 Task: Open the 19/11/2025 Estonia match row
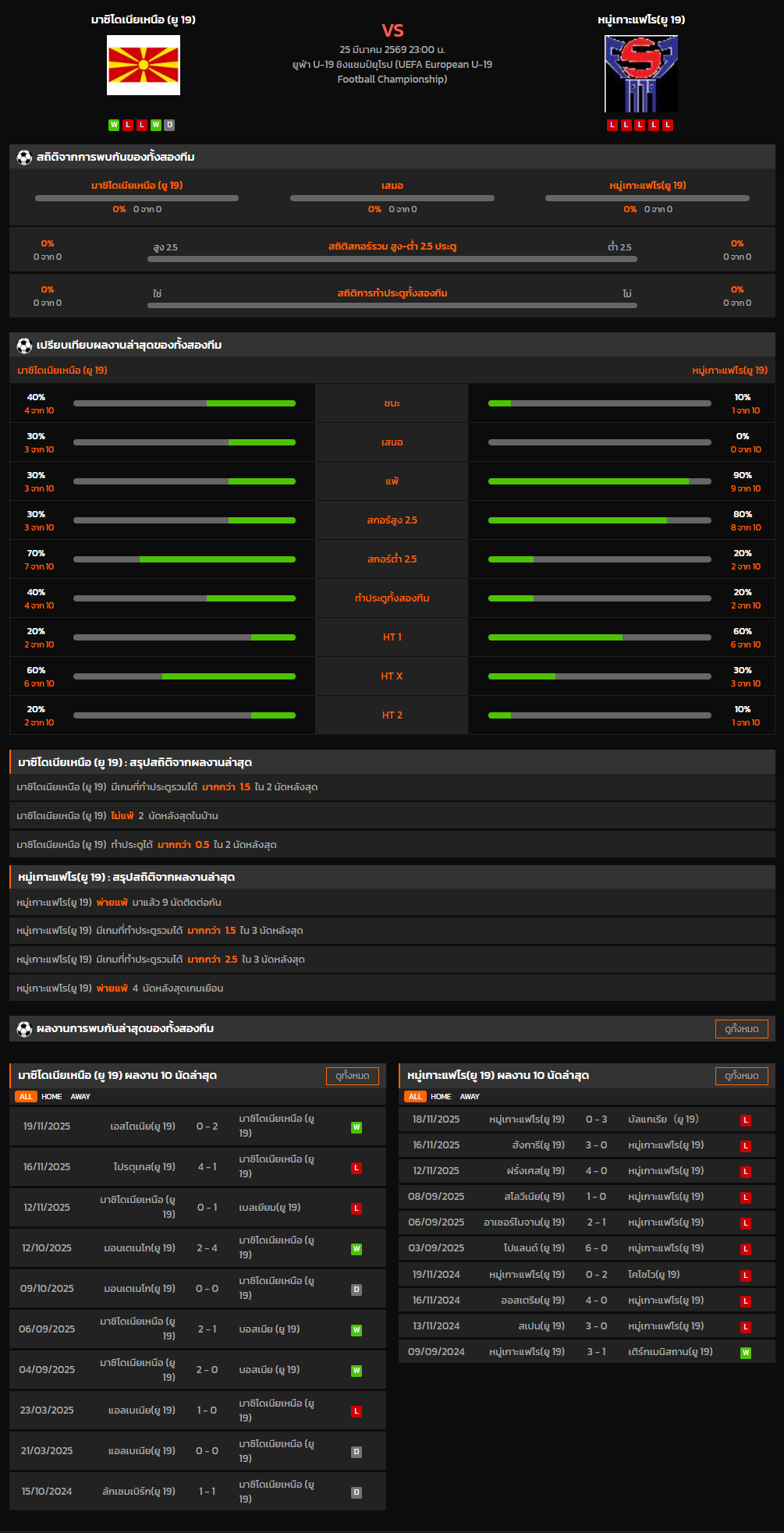click(197, 1127)
